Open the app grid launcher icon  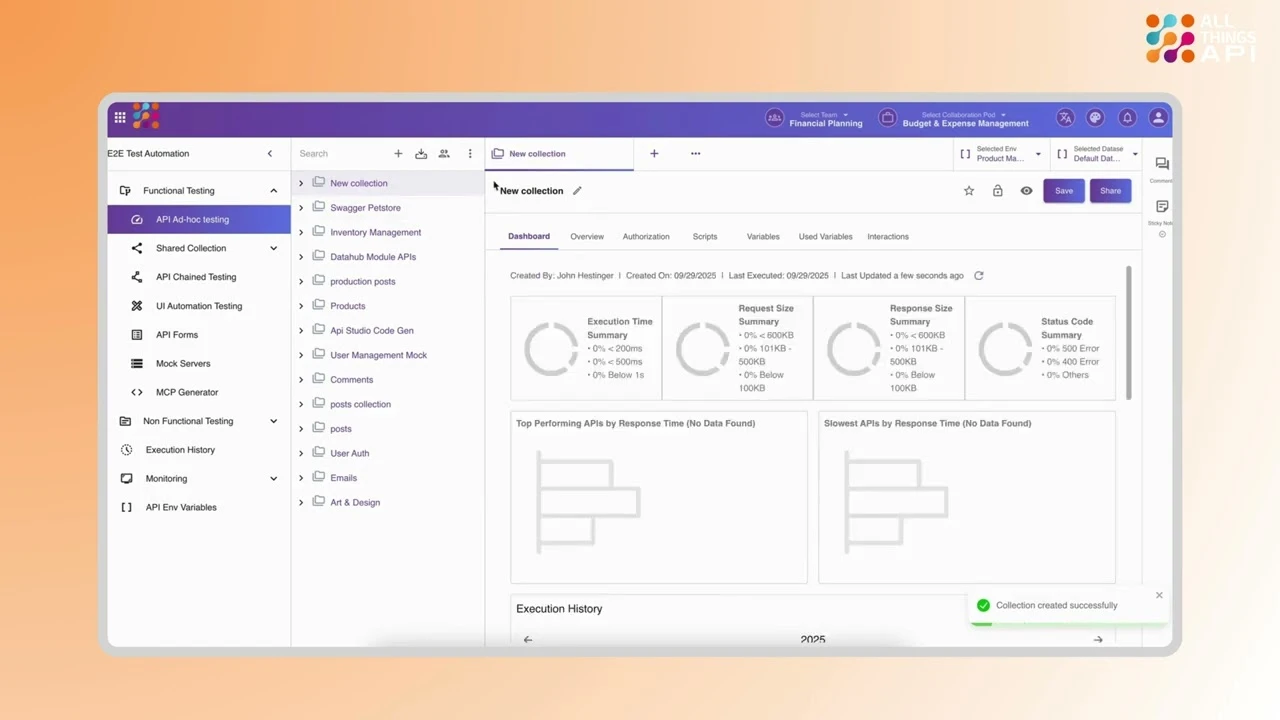[120, 118]
